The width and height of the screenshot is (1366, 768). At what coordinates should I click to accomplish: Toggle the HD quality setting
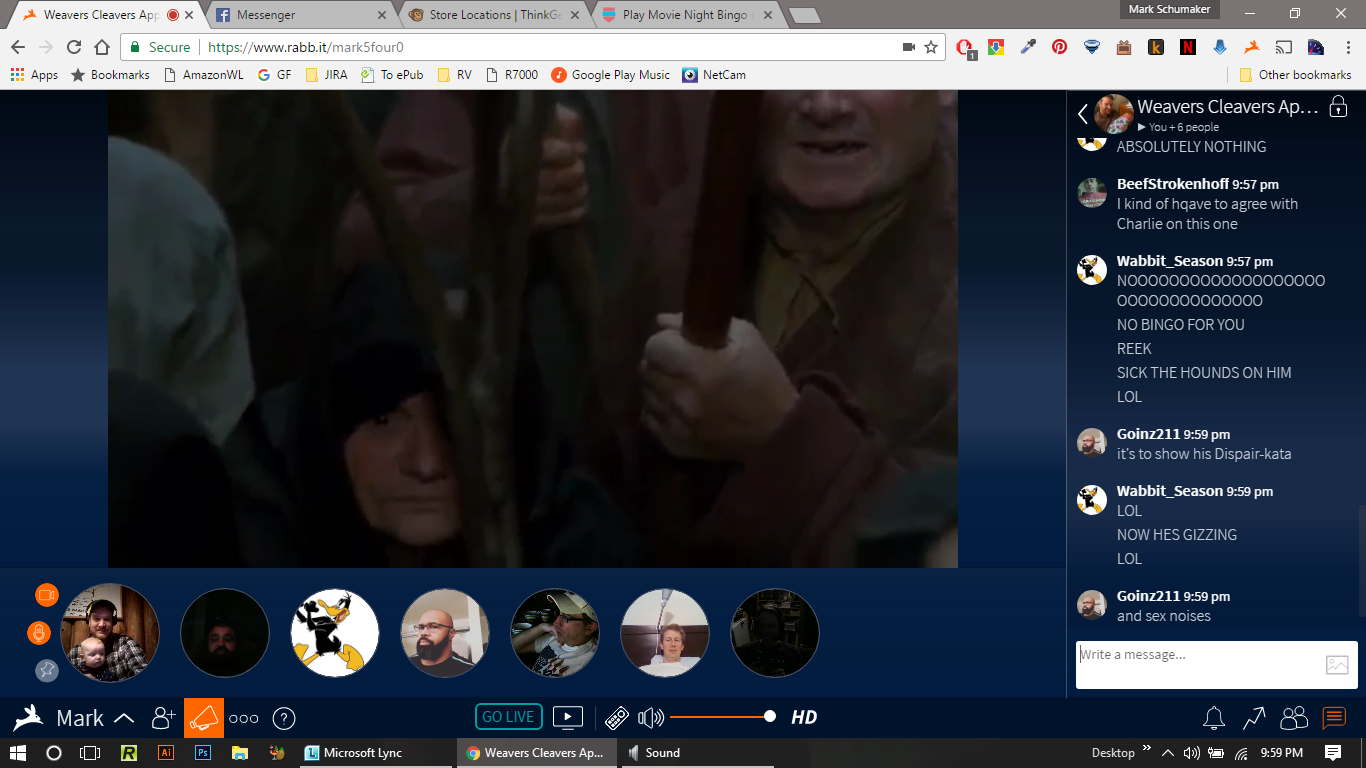[804, 717]
